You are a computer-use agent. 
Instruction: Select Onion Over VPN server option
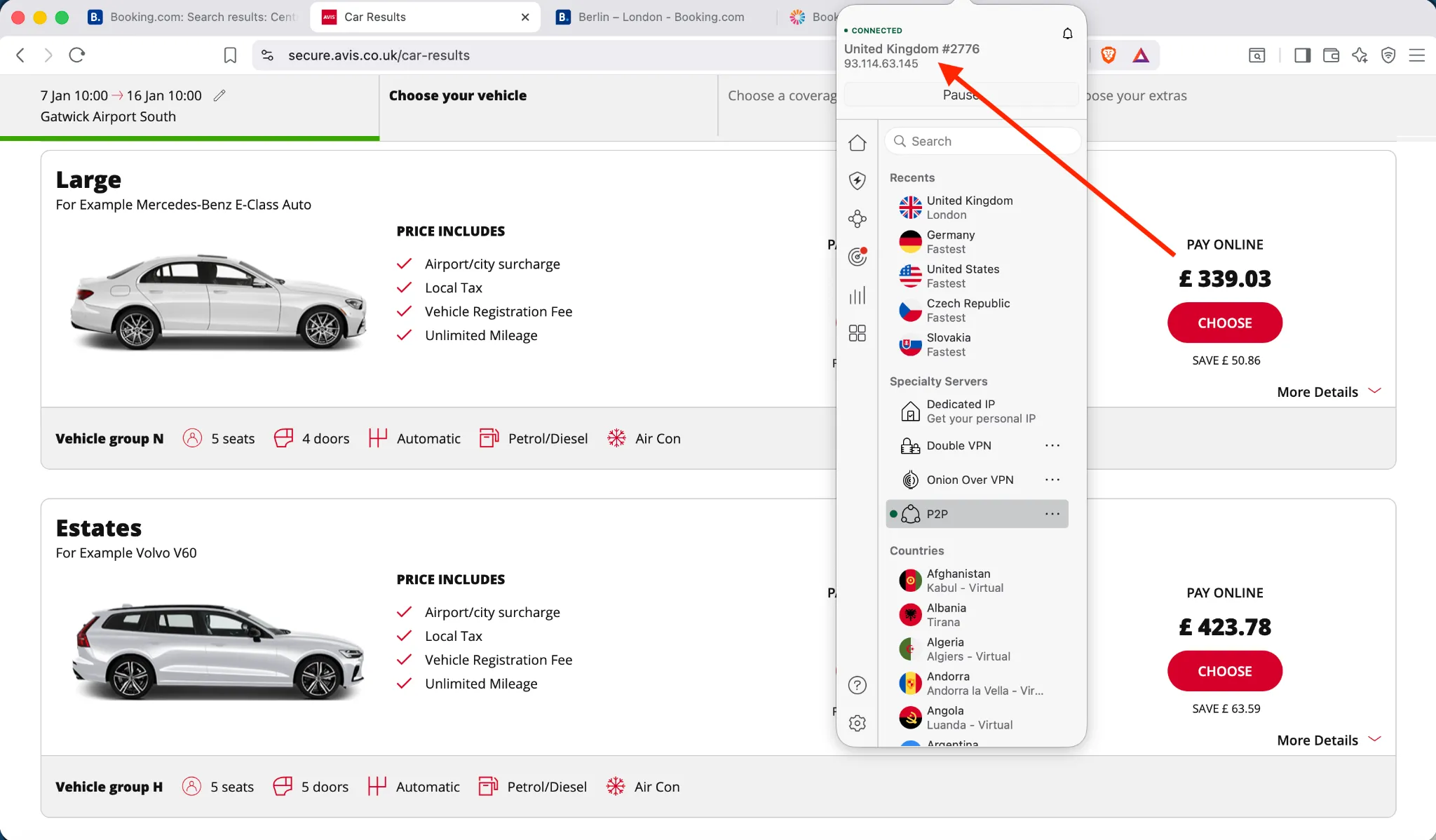pos(970,480)
